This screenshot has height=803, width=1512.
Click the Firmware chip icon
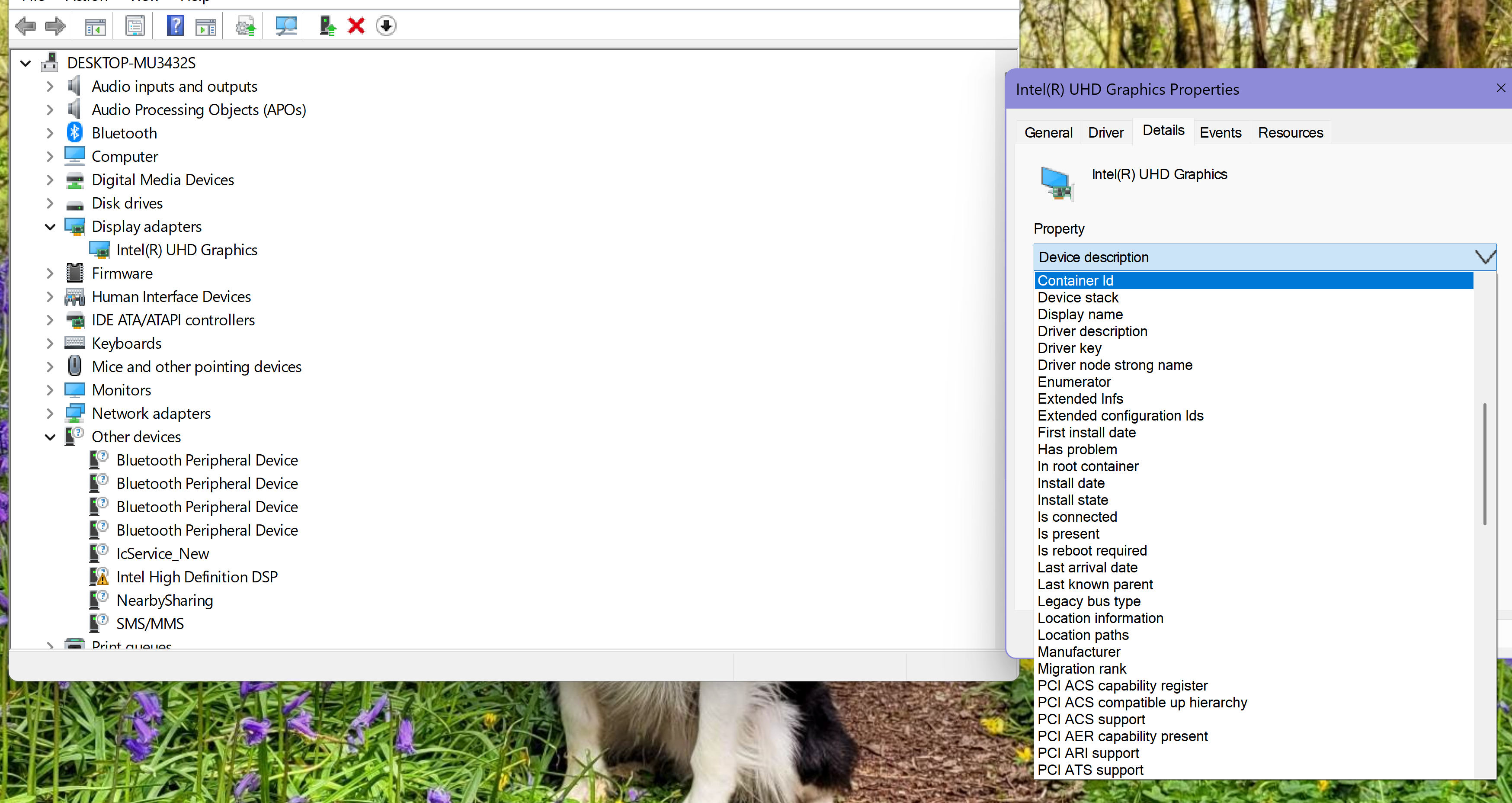tap(74, 273)
